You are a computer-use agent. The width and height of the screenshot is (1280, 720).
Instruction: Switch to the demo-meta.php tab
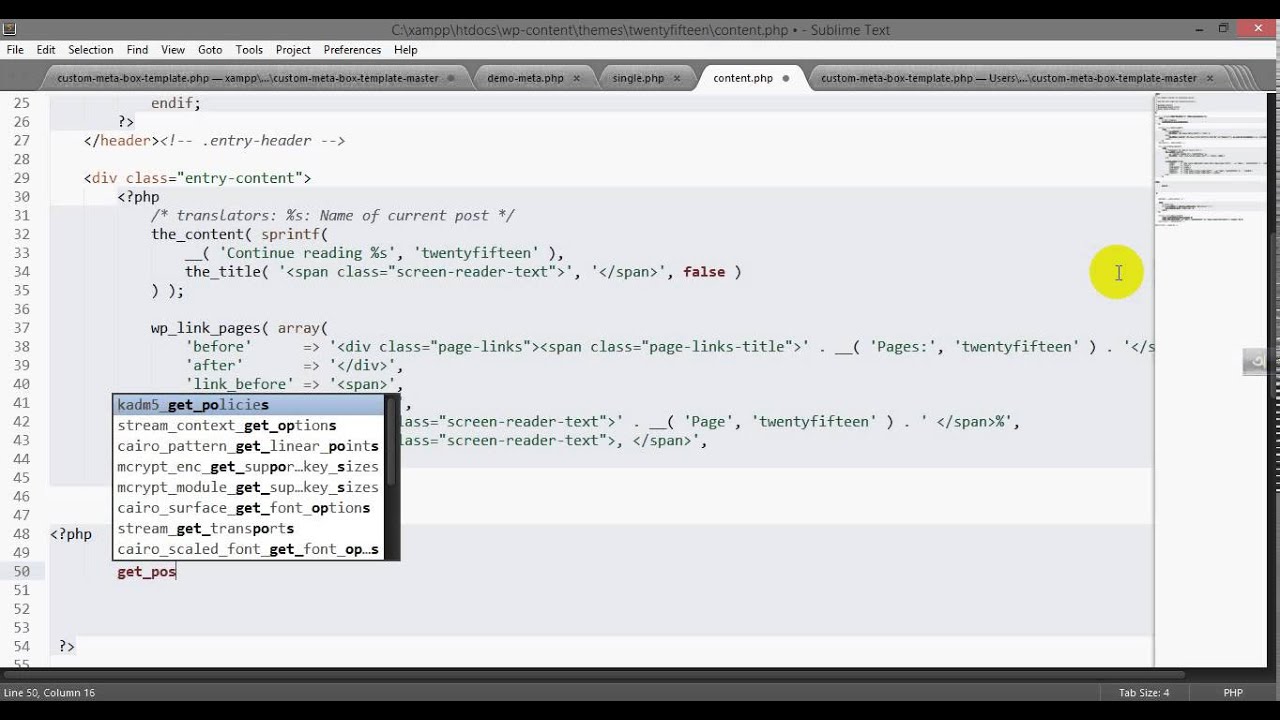(525, 78)
